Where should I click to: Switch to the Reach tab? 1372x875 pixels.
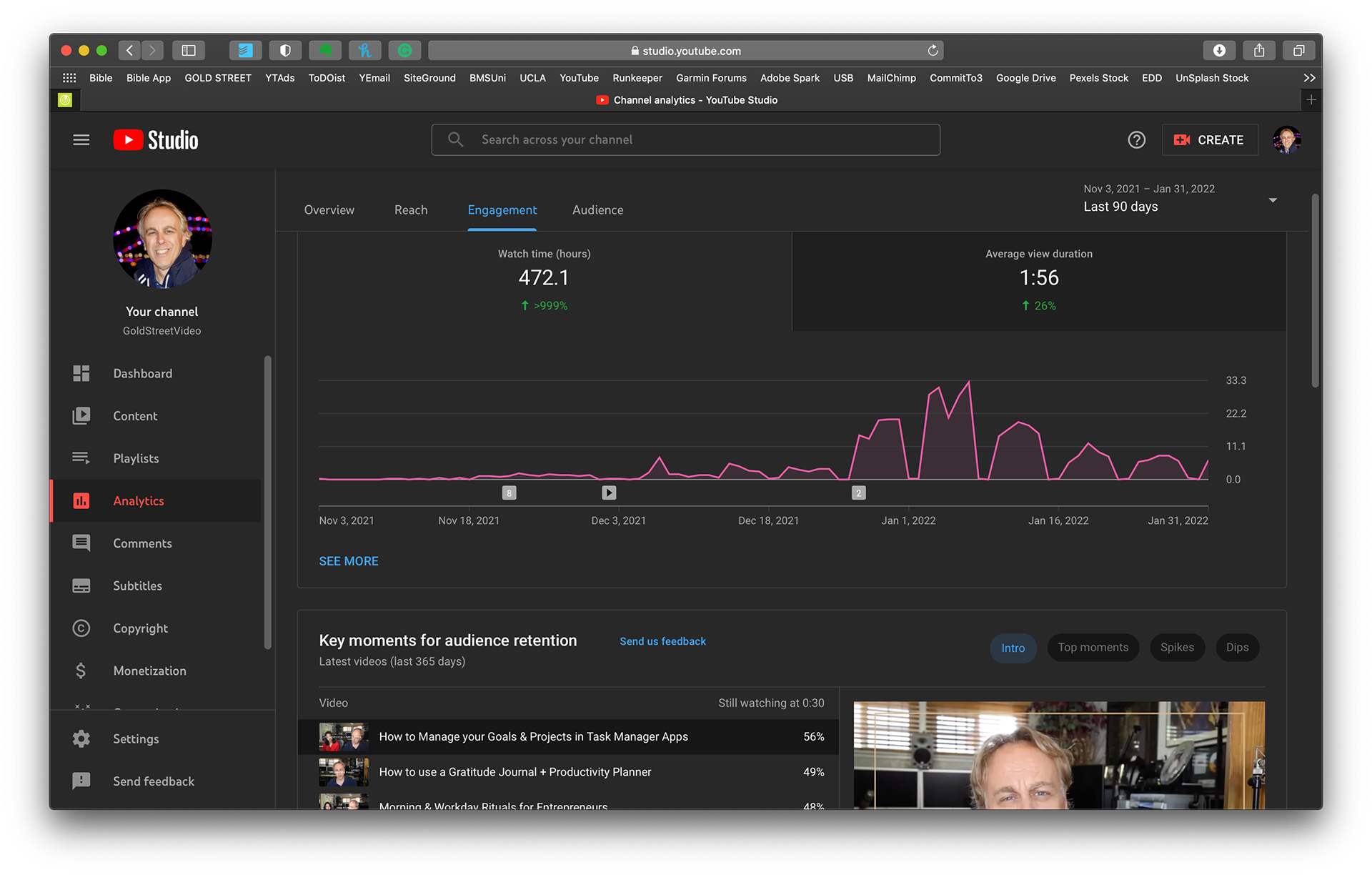pos(411,210)
